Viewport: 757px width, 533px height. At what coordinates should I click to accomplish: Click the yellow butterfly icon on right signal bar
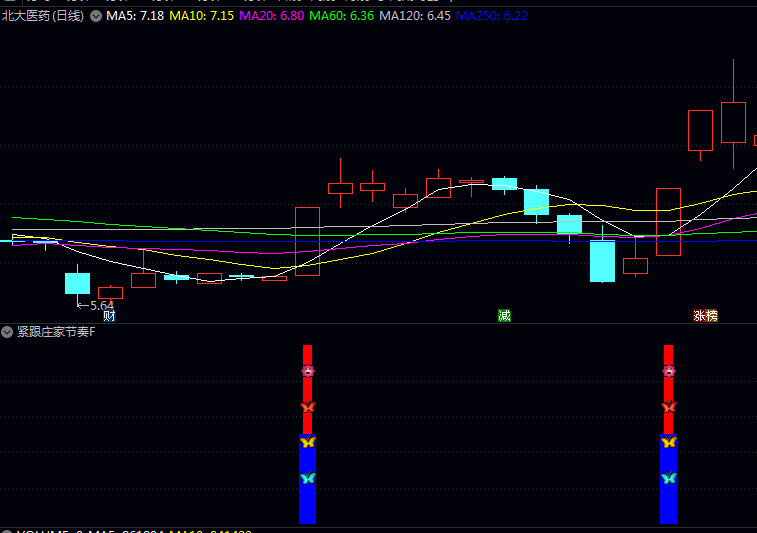click(669, 442)
